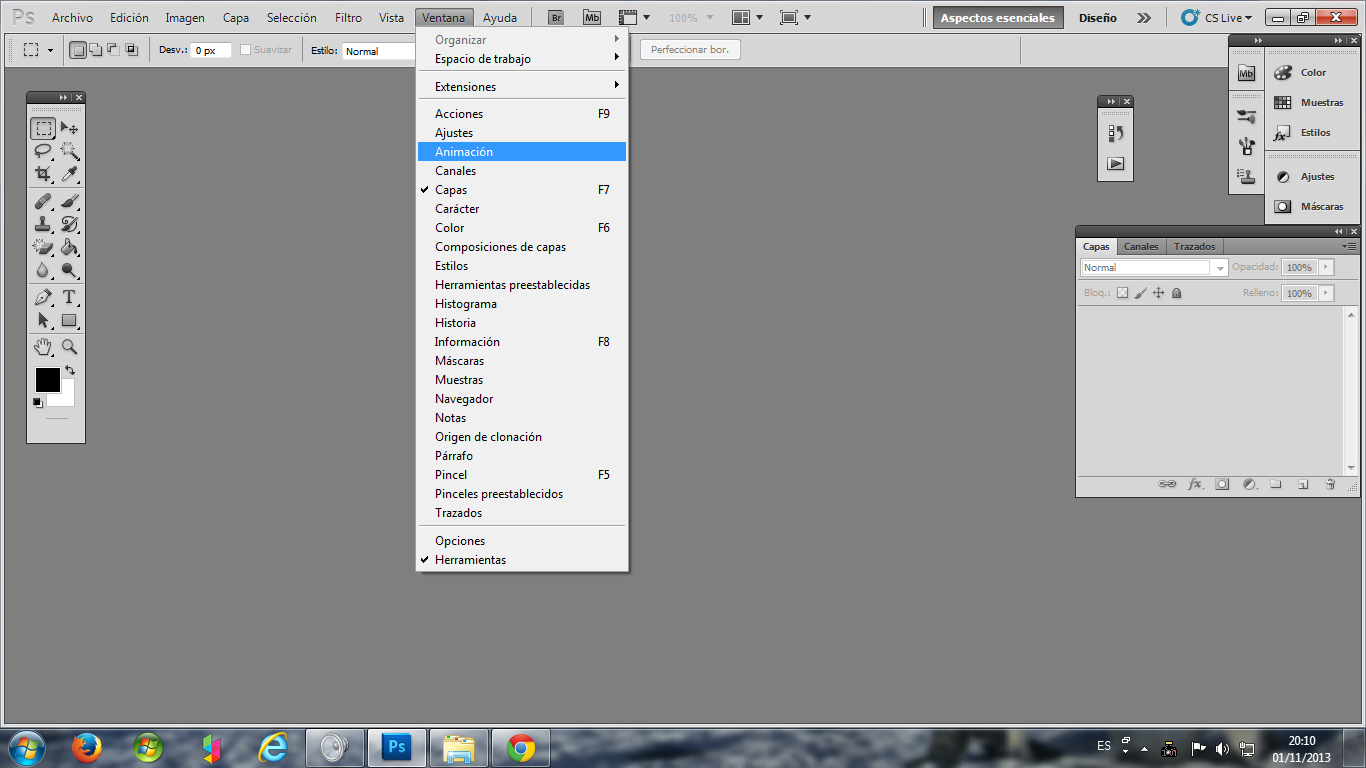Switch to the Diseño workspace
Screen dimensions: 1366x768
point(1097,17)
